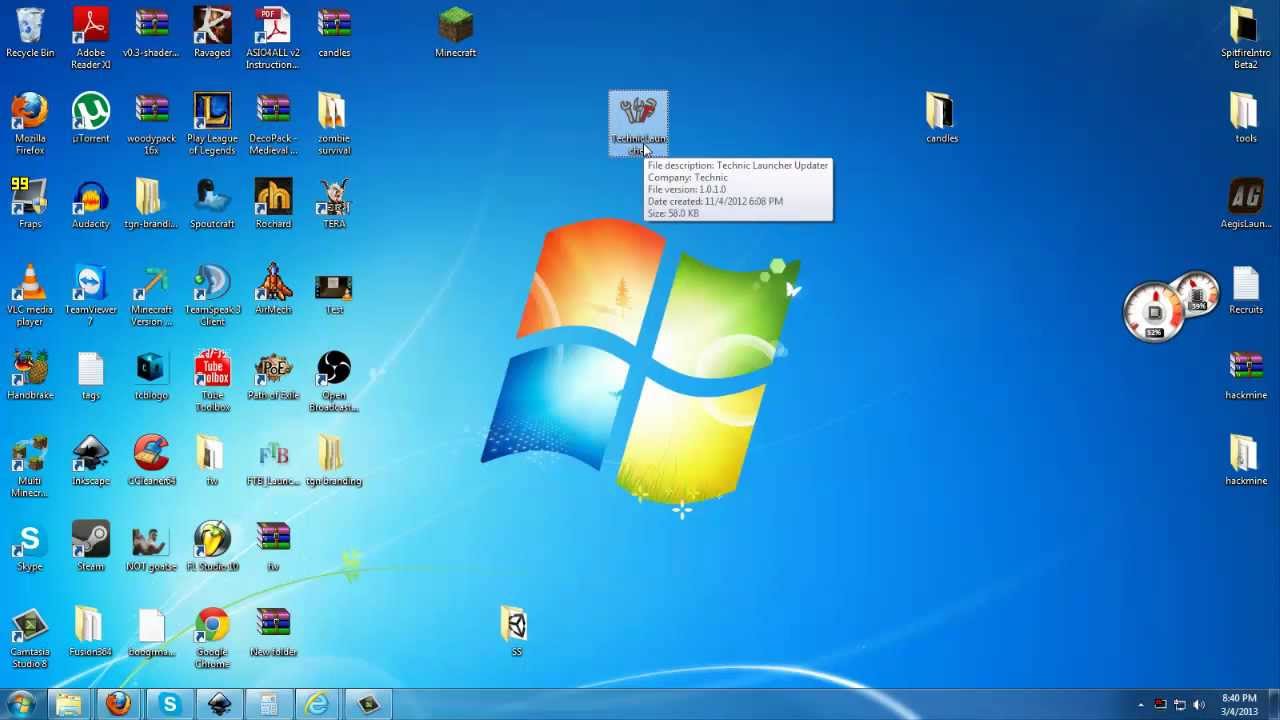Select the µTorrent desktop shortcut
The image size is (1280, 720).
coord(91,118)
